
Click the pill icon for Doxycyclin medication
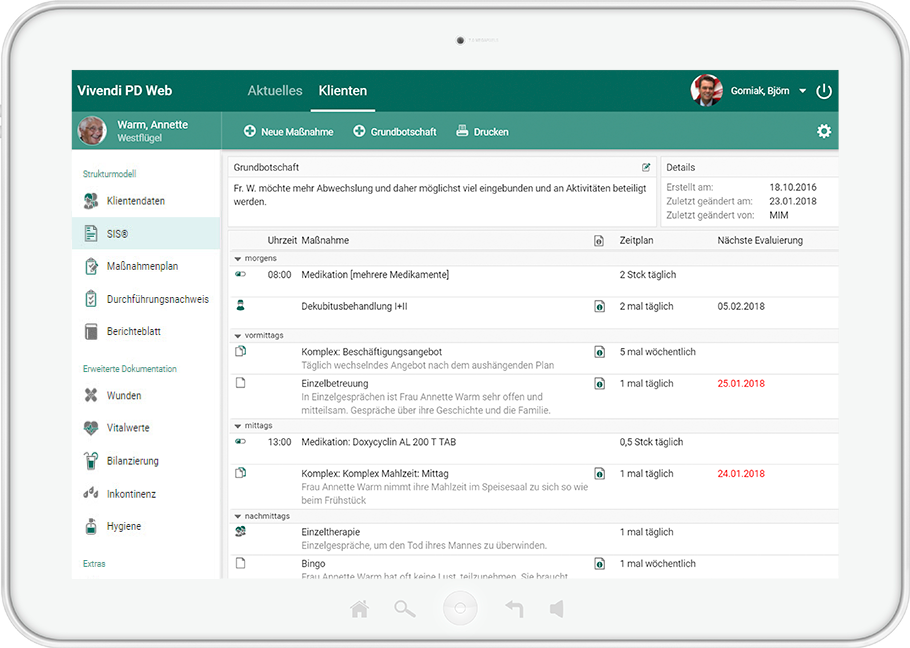click(x=240, y=441)
